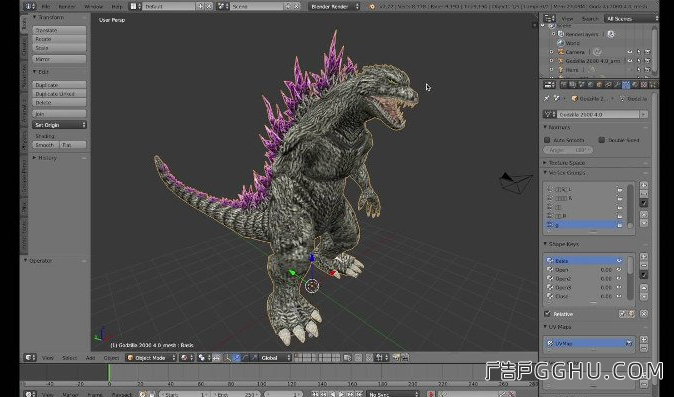
Task: Toggle the Relative shape keys checkbox
Action: click(547, 314)
